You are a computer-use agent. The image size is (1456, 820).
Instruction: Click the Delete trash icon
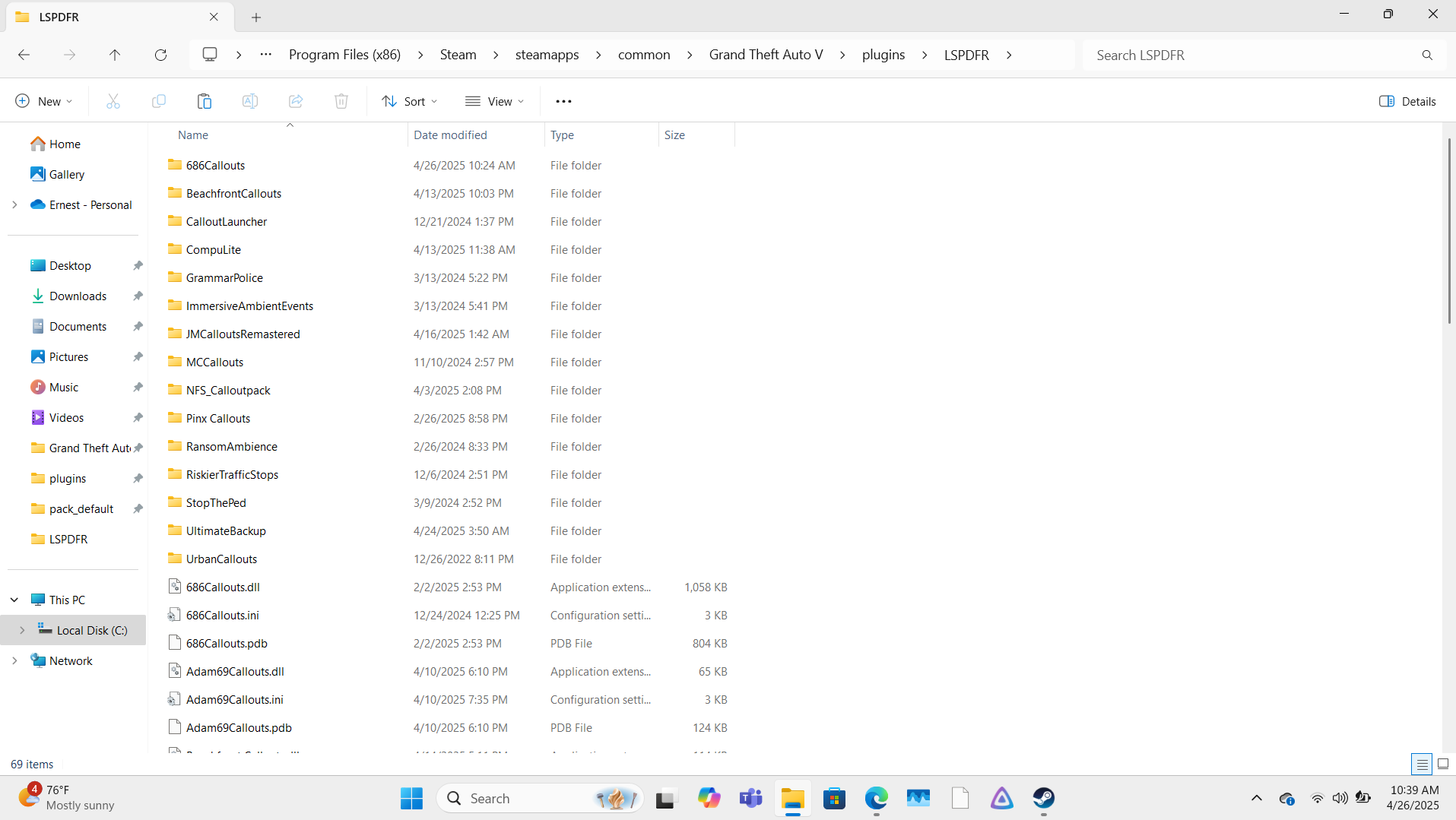[x=341, y=101]
